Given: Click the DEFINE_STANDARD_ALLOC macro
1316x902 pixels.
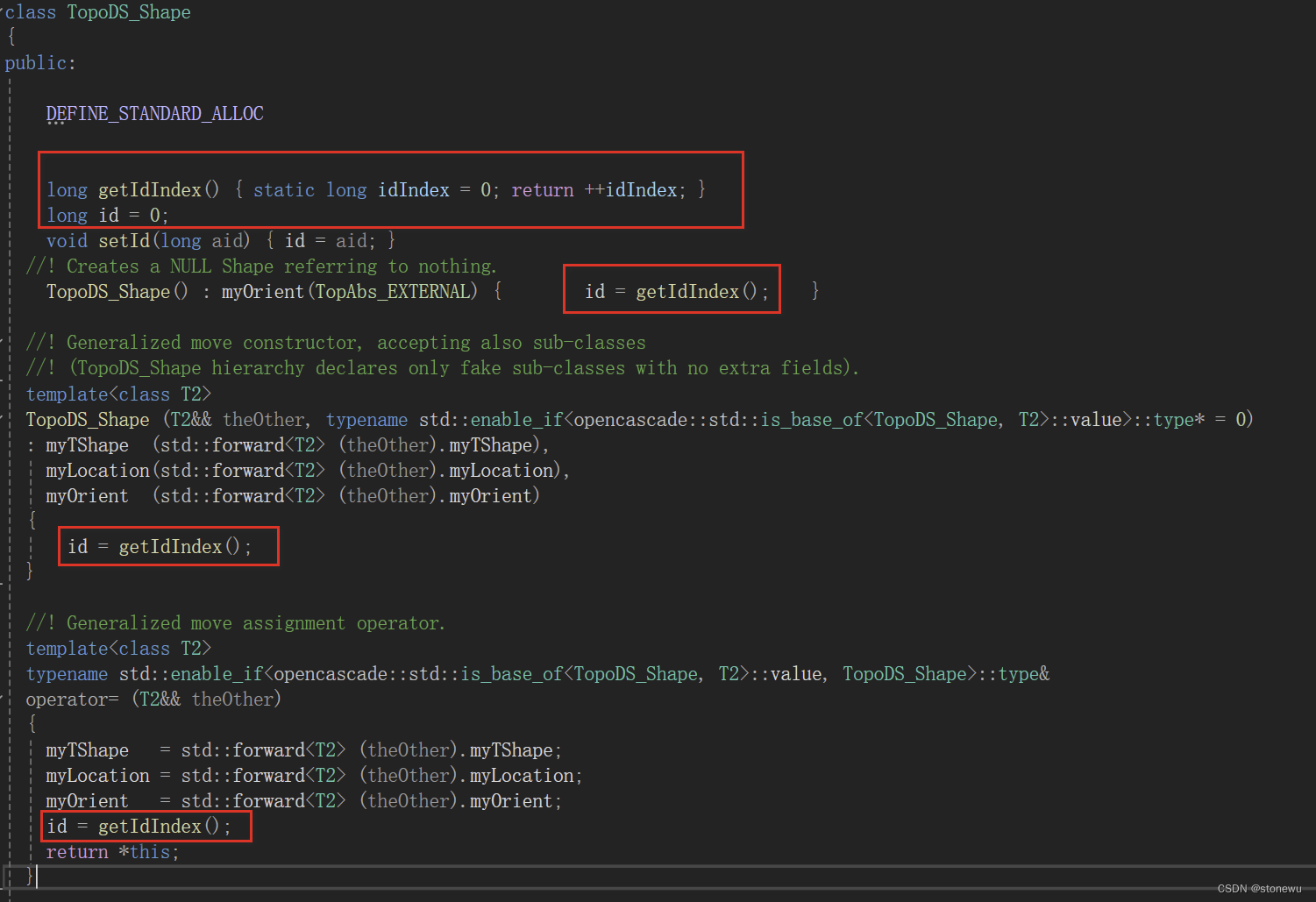Looking at the screenshot, I should coord(155,114).
